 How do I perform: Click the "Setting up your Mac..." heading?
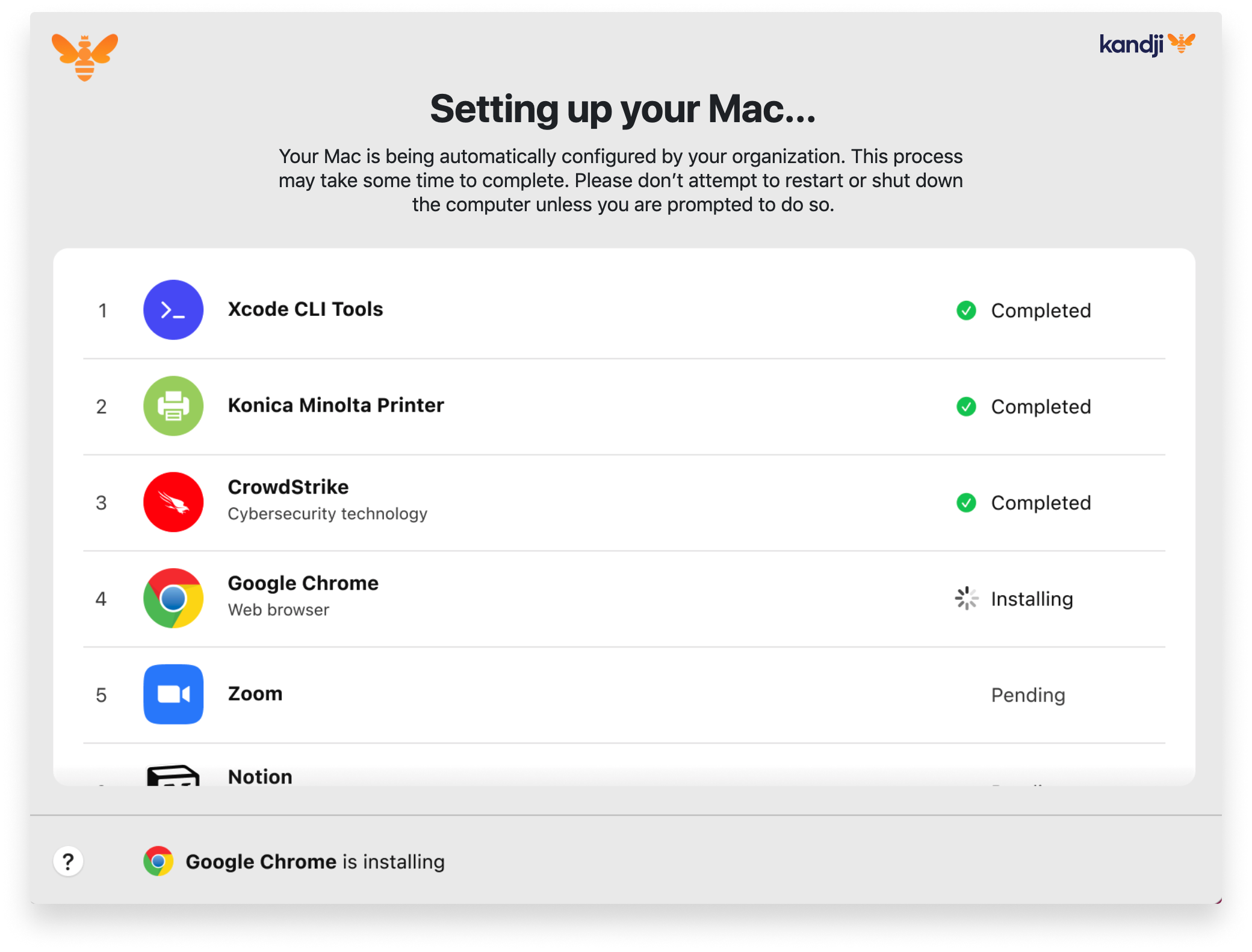tap(623, 110)
